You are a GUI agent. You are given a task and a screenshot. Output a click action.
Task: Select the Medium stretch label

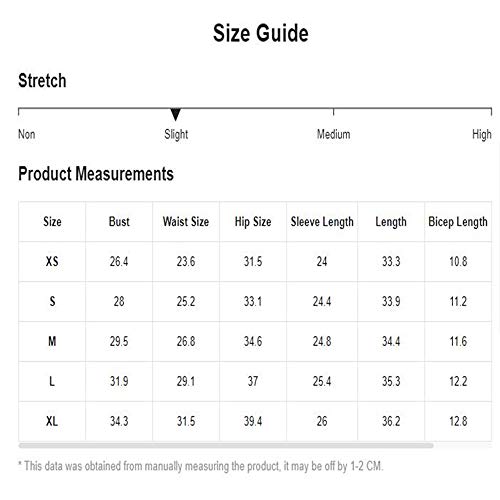click(333, 134)
